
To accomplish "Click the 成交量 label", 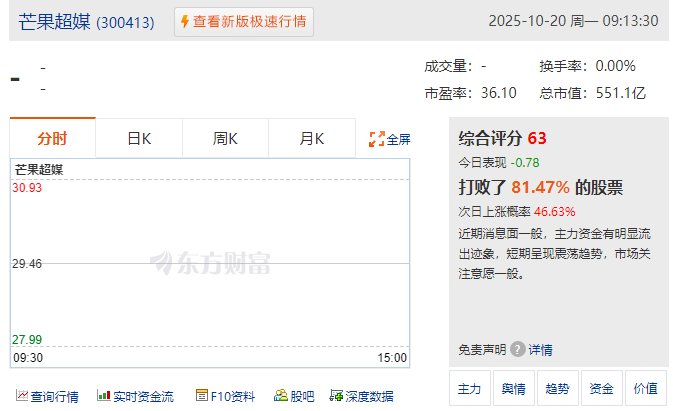I will 448,66.
